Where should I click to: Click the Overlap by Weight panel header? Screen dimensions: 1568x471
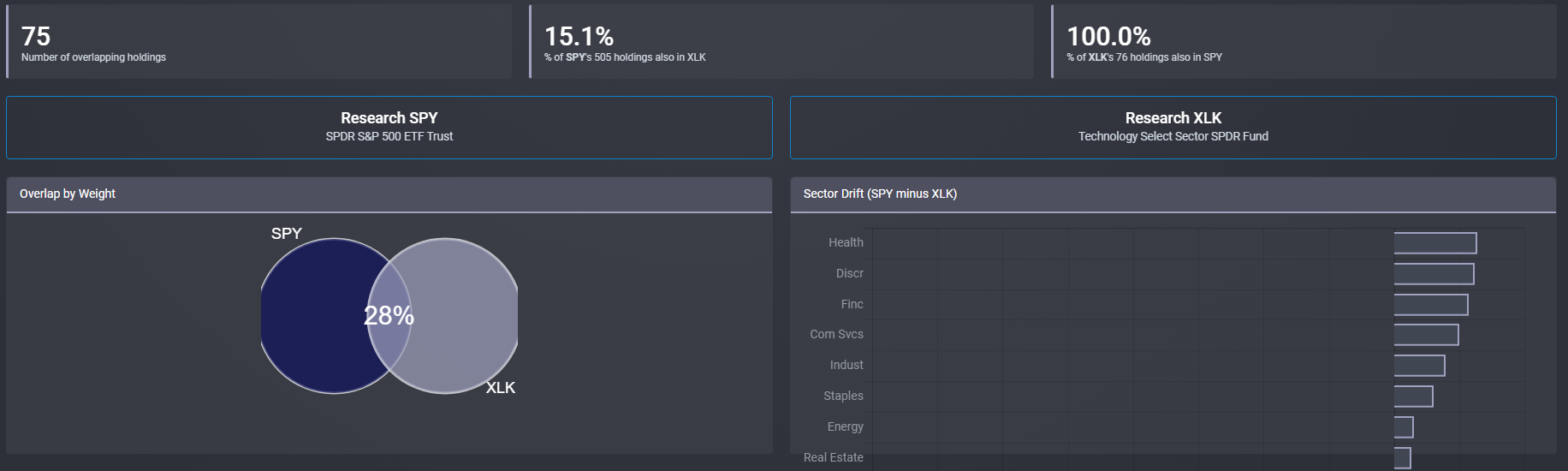(x=389, y=194)
